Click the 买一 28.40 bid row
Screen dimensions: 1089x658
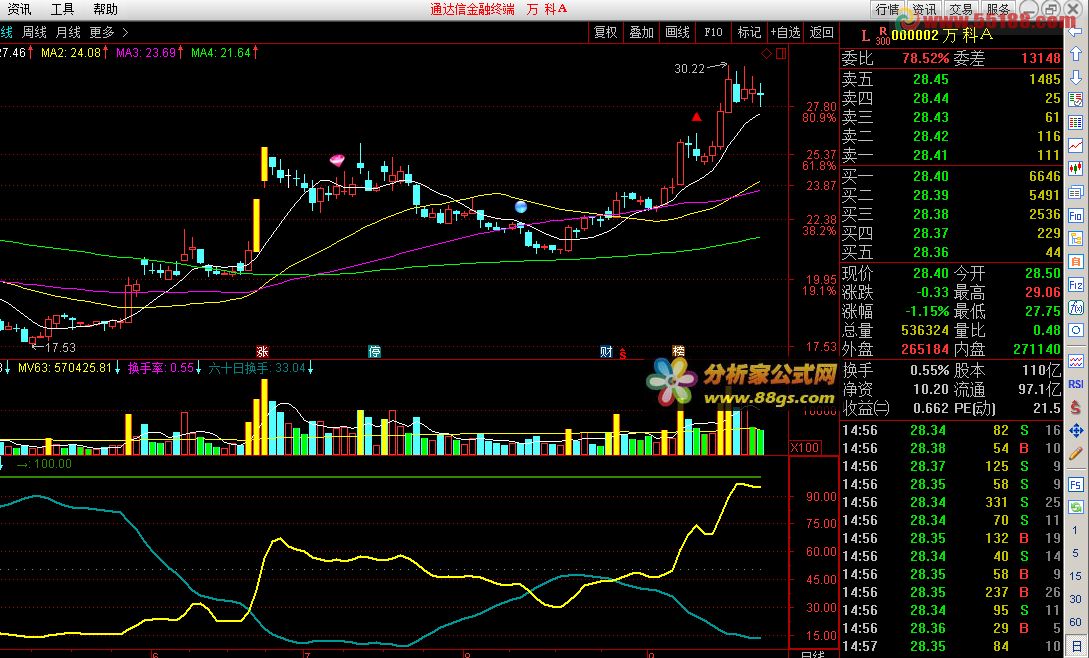[x=951, y=176]
